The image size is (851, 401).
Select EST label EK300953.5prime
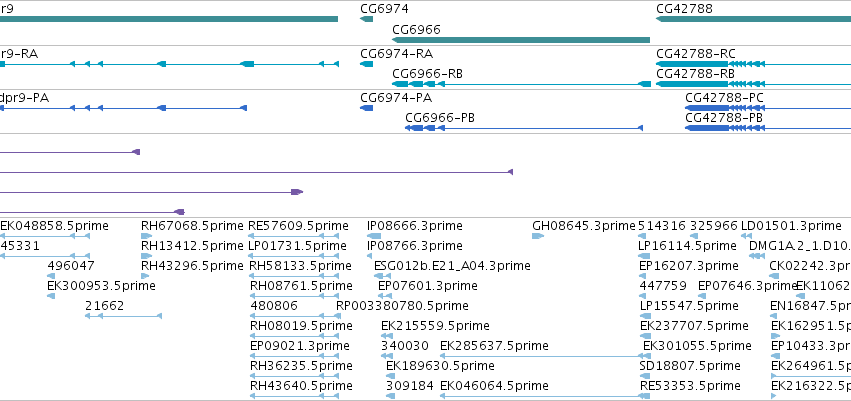tap(101, 285)
